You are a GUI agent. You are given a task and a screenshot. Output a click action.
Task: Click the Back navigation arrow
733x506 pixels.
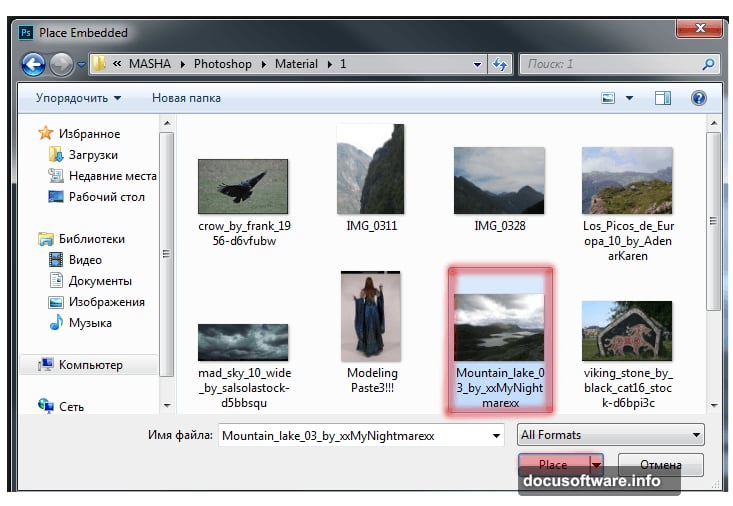coord(33,64)
